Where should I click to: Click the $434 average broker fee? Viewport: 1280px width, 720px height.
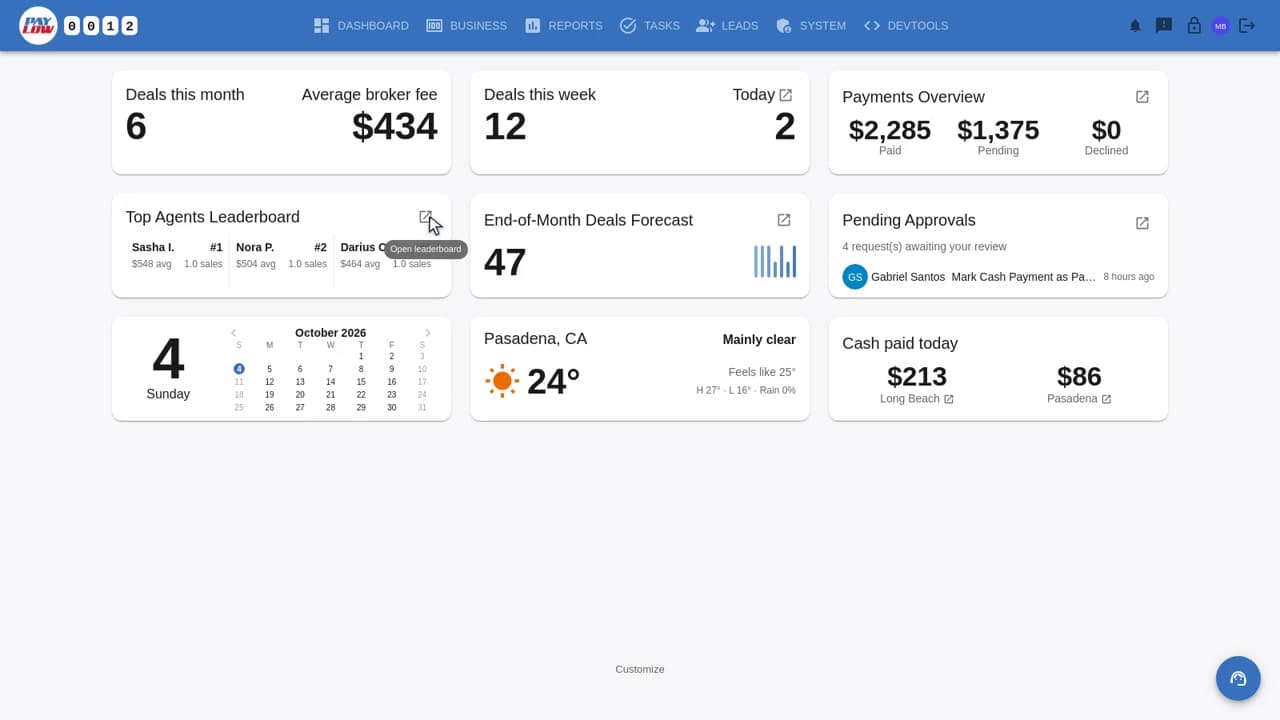pos(395,127)
